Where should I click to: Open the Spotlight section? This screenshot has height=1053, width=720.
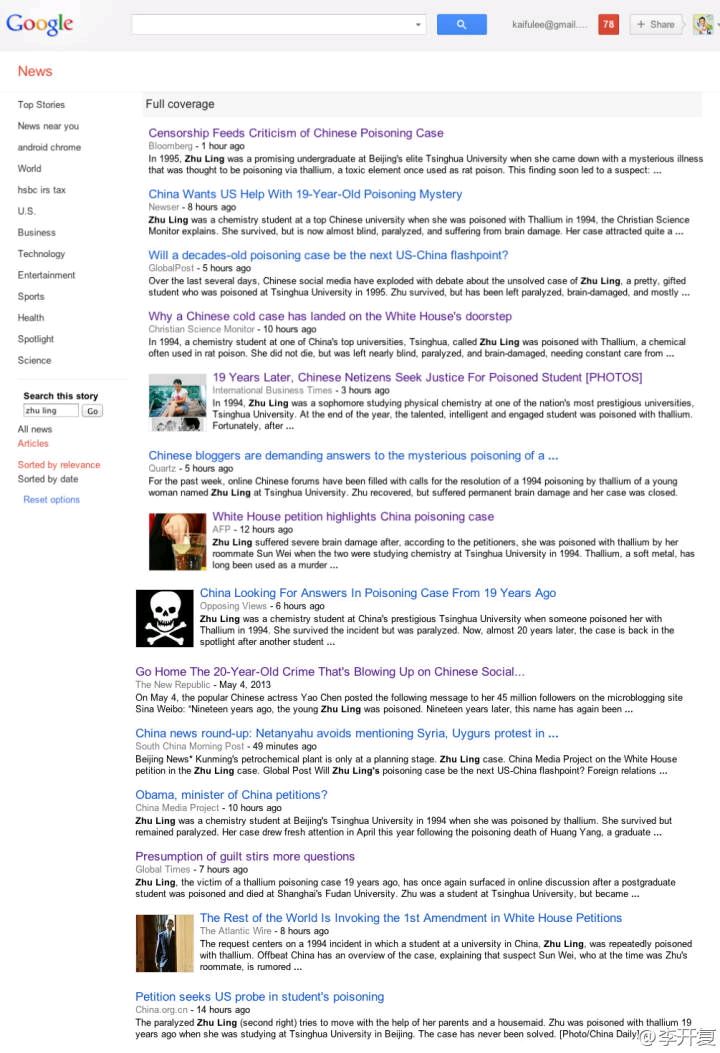pyautogui.click(x=36, y=339)
